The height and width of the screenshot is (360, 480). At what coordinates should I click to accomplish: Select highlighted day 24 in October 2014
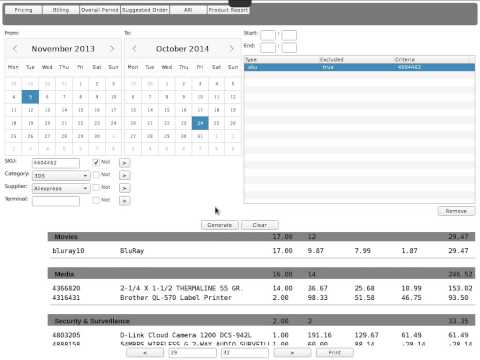pos(200,123)
